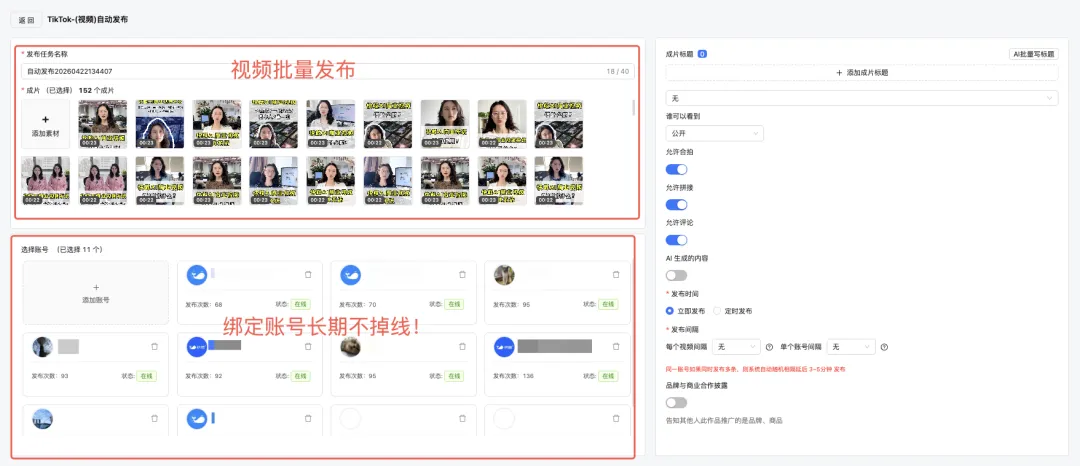Click the 18 / 40 character counter
1080x466 pixels.
click(x=617, y=71)
